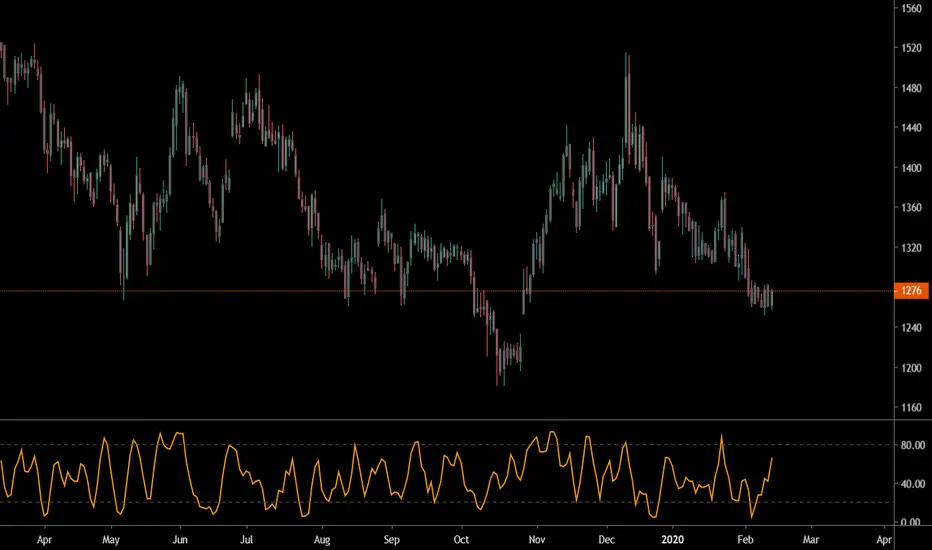The width and height of the screenshot is (932, 550).
Task: Click the 40.00 oscillator level label
Action: coord(913,484)
